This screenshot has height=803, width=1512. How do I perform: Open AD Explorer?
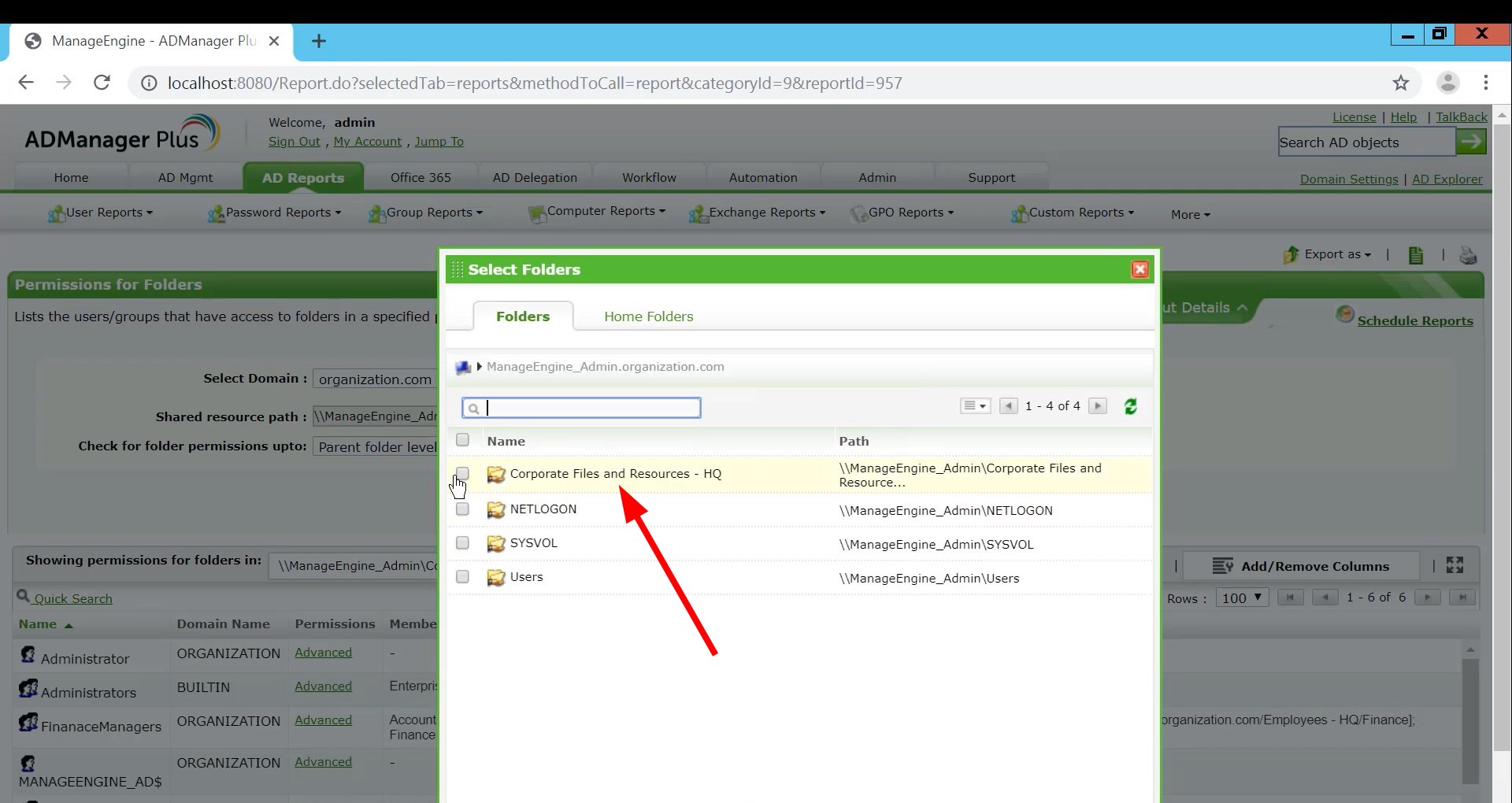point(1447,179)
